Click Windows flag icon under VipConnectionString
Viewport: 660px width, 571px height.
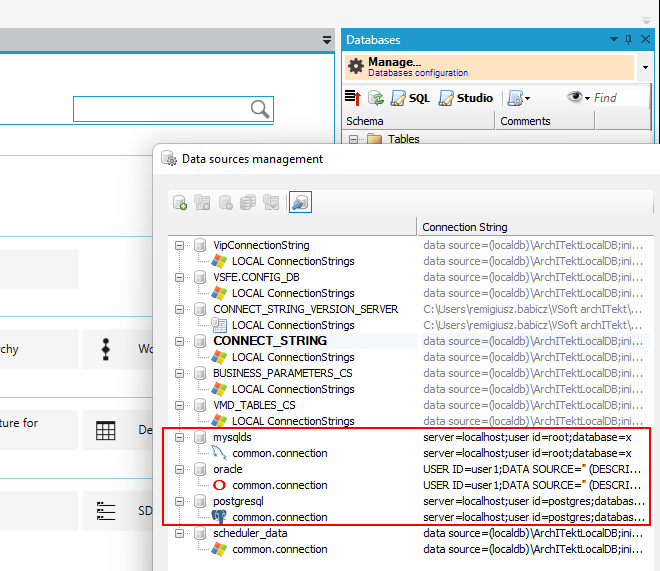(x=219, y=261)
